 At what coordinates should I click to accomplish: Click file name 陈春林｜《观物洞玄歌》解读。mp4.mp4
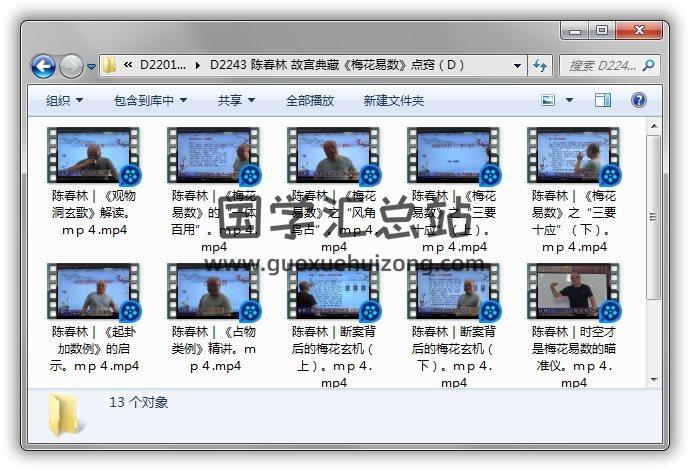point(94,213)
